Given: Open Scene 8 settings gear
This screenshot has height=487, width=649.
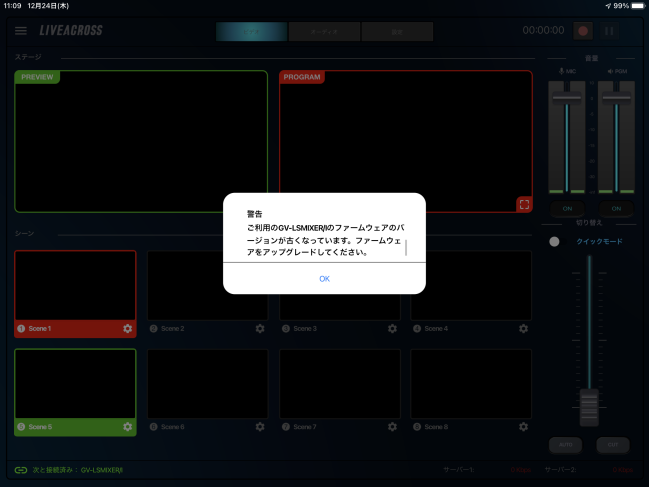Looking at the screenshot, I should click(524, 426).
